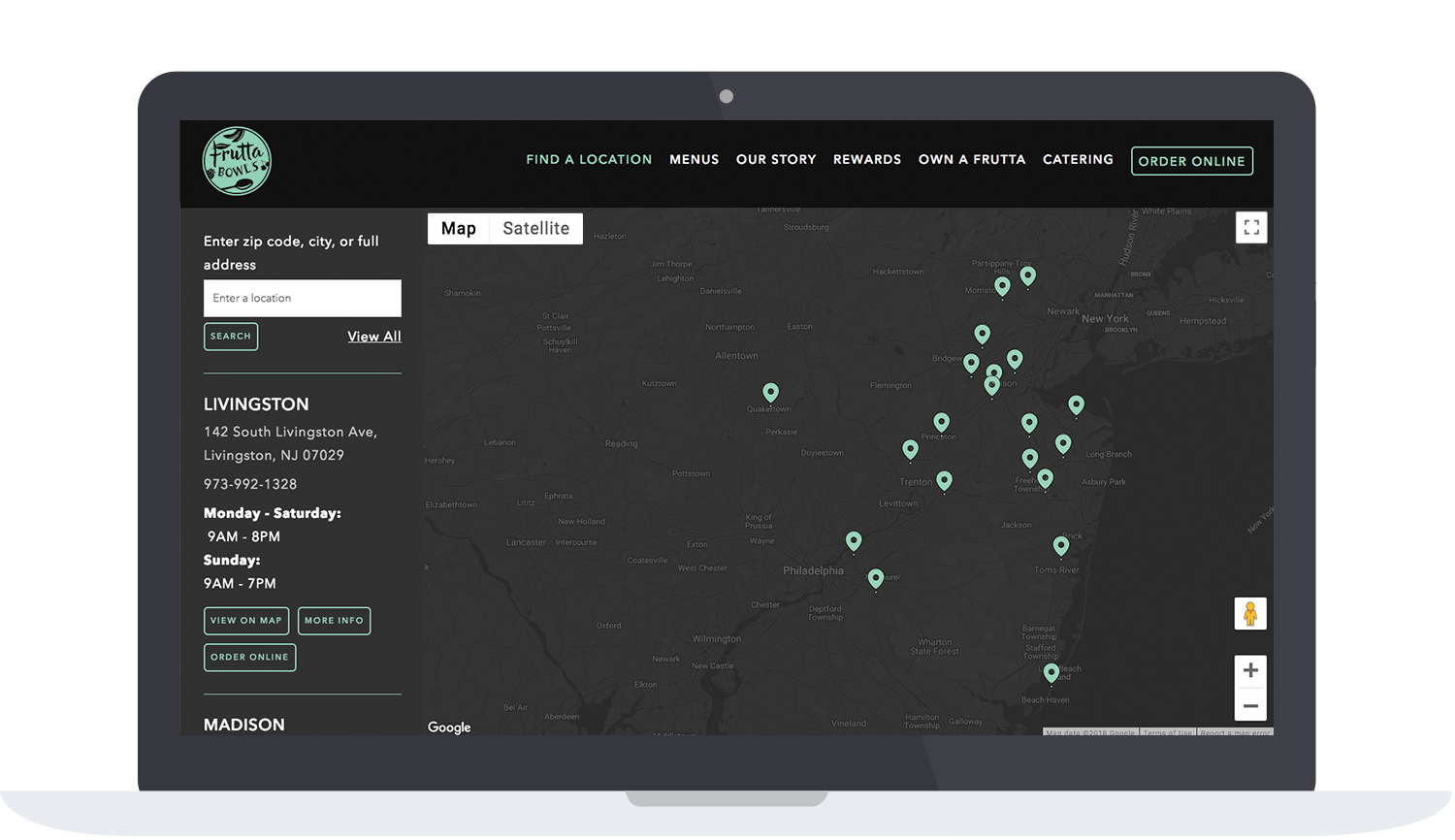Click the Livingston location heading
Image resolution: width=1455 pixels, height=840 pixels.
256,404
